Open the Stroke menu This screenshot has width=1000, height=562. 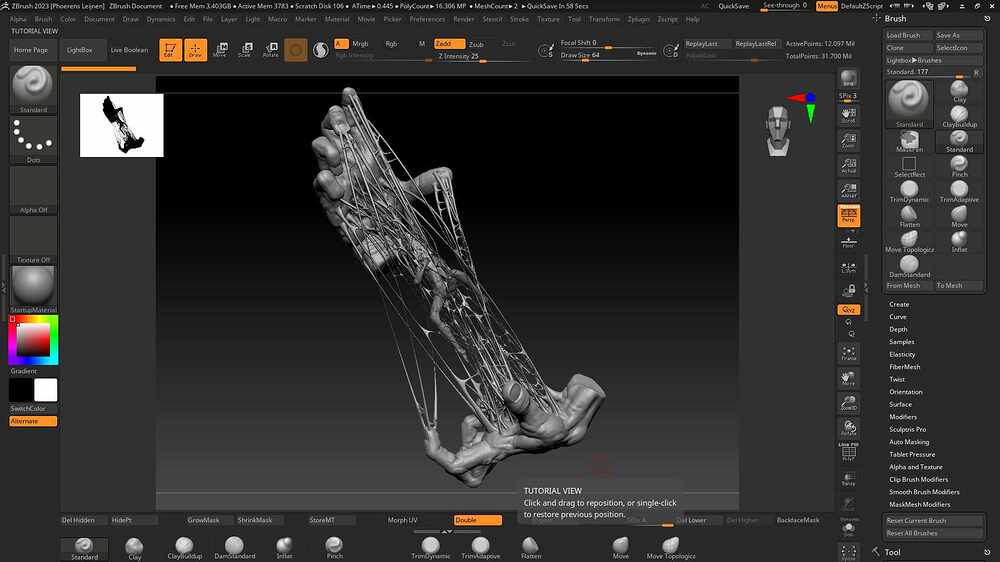click(519, 19)
